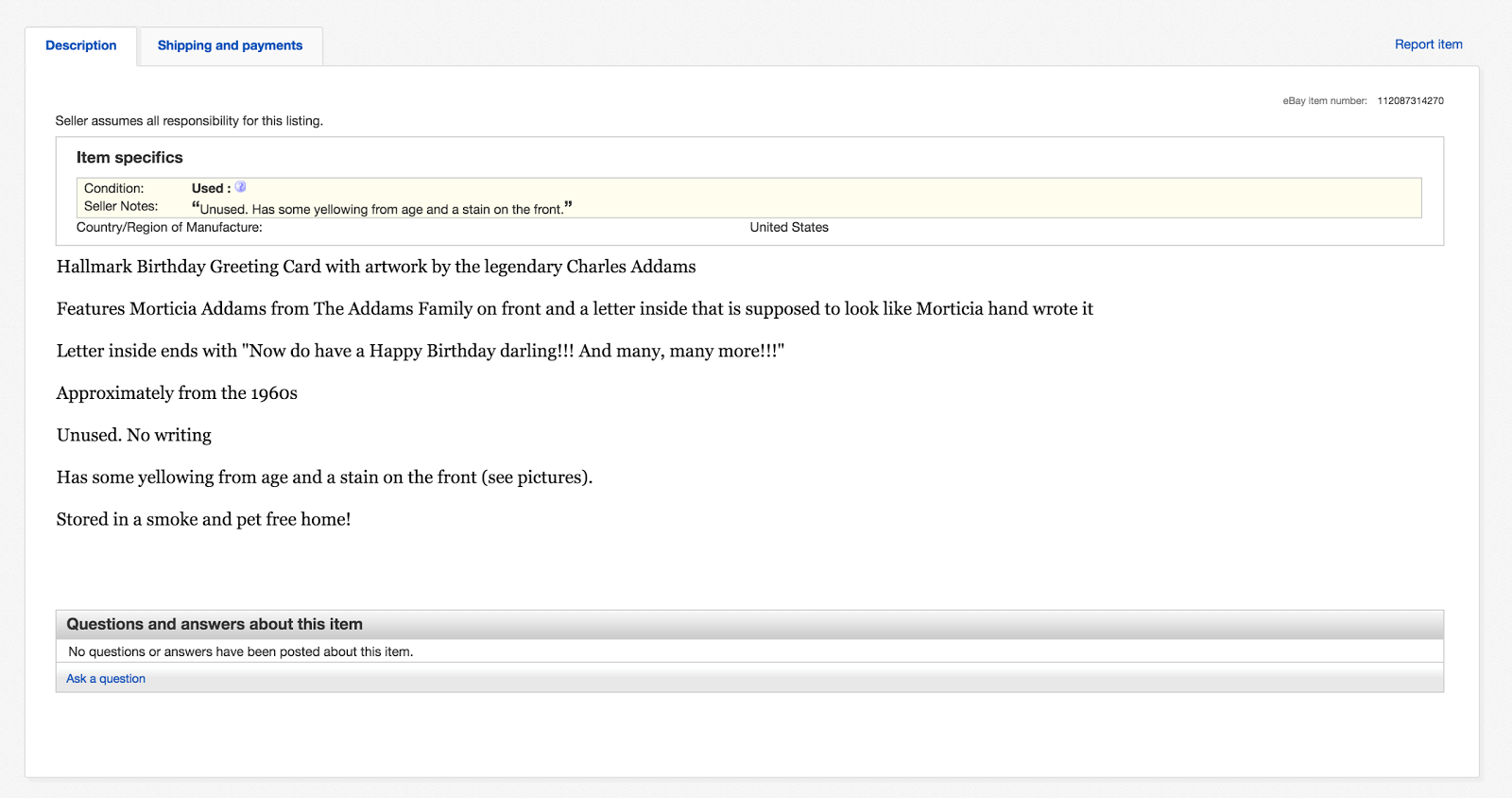The image size is (1512, 798).
Task: Click the help icon next to Used condition
Action: (241, 187)
